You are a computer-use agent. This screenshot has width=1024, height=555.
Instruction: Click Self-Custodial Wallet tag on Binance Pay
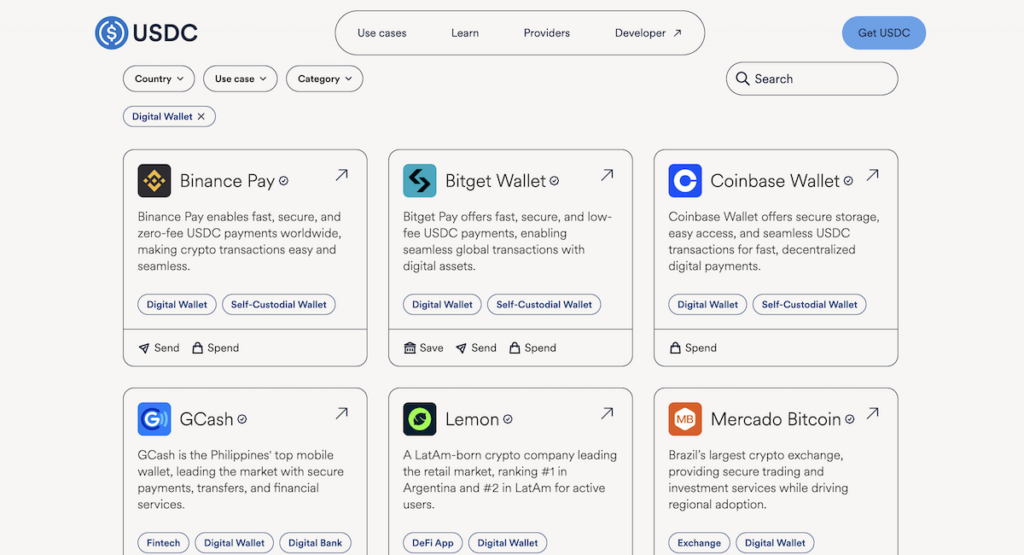pyautogui.click(x=279, y=304)
